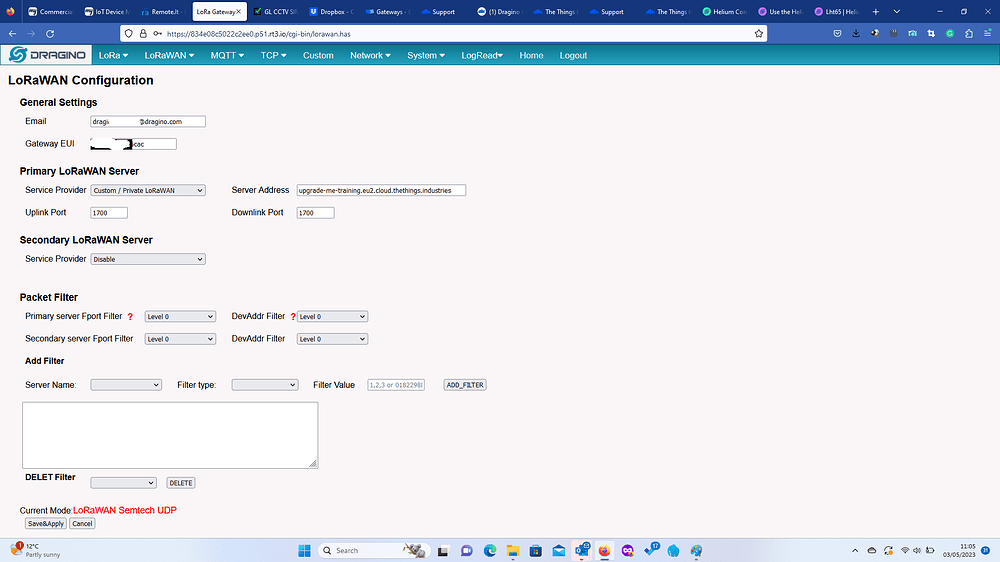The width and height of the screenshot is (1000, 562).
Task: Open the Filter type dropdown
Action: 264,385
